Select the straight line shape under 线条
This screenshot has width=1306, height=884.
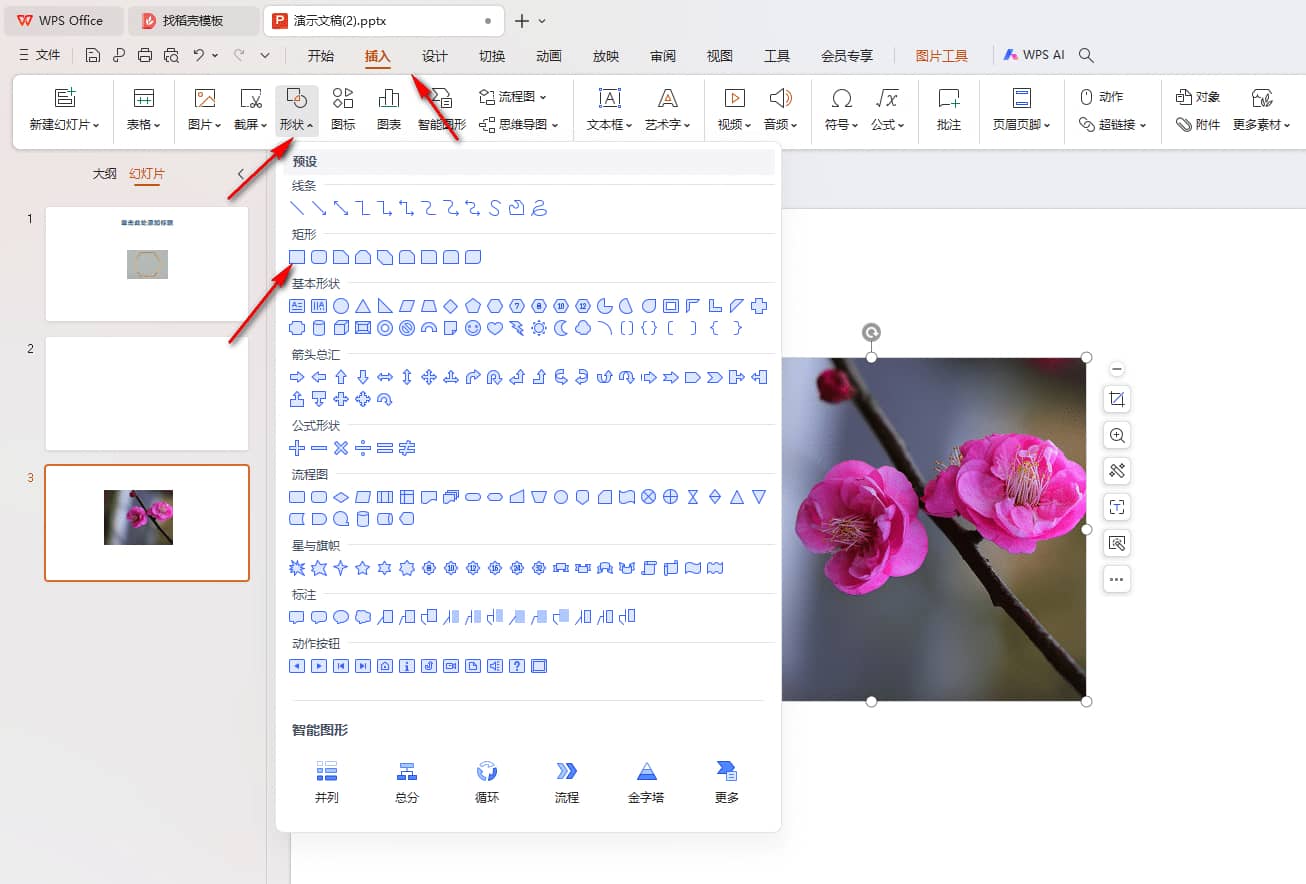pos(297,208)
